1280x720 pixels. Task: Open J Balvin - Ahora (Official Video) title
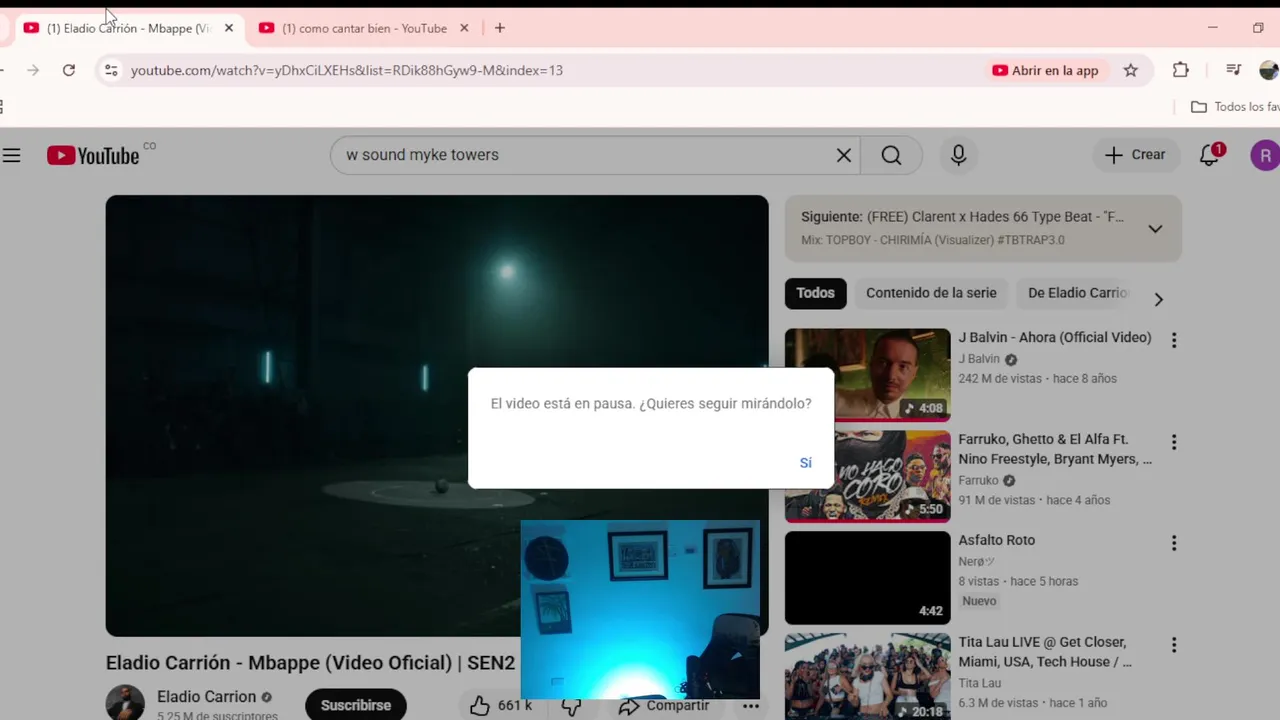pos(1055,338)
